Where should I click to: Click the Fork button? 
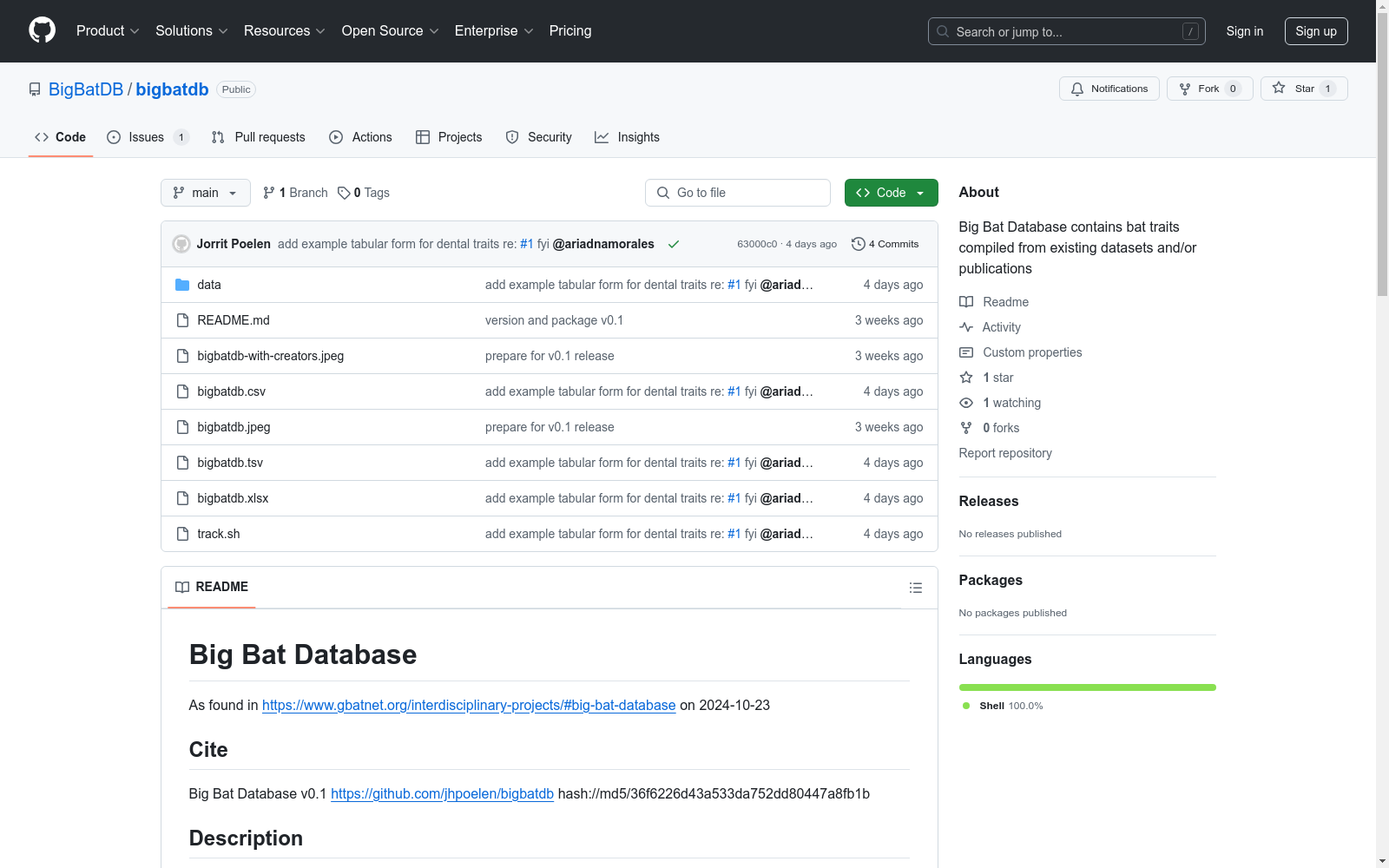tap(1209, 89)
